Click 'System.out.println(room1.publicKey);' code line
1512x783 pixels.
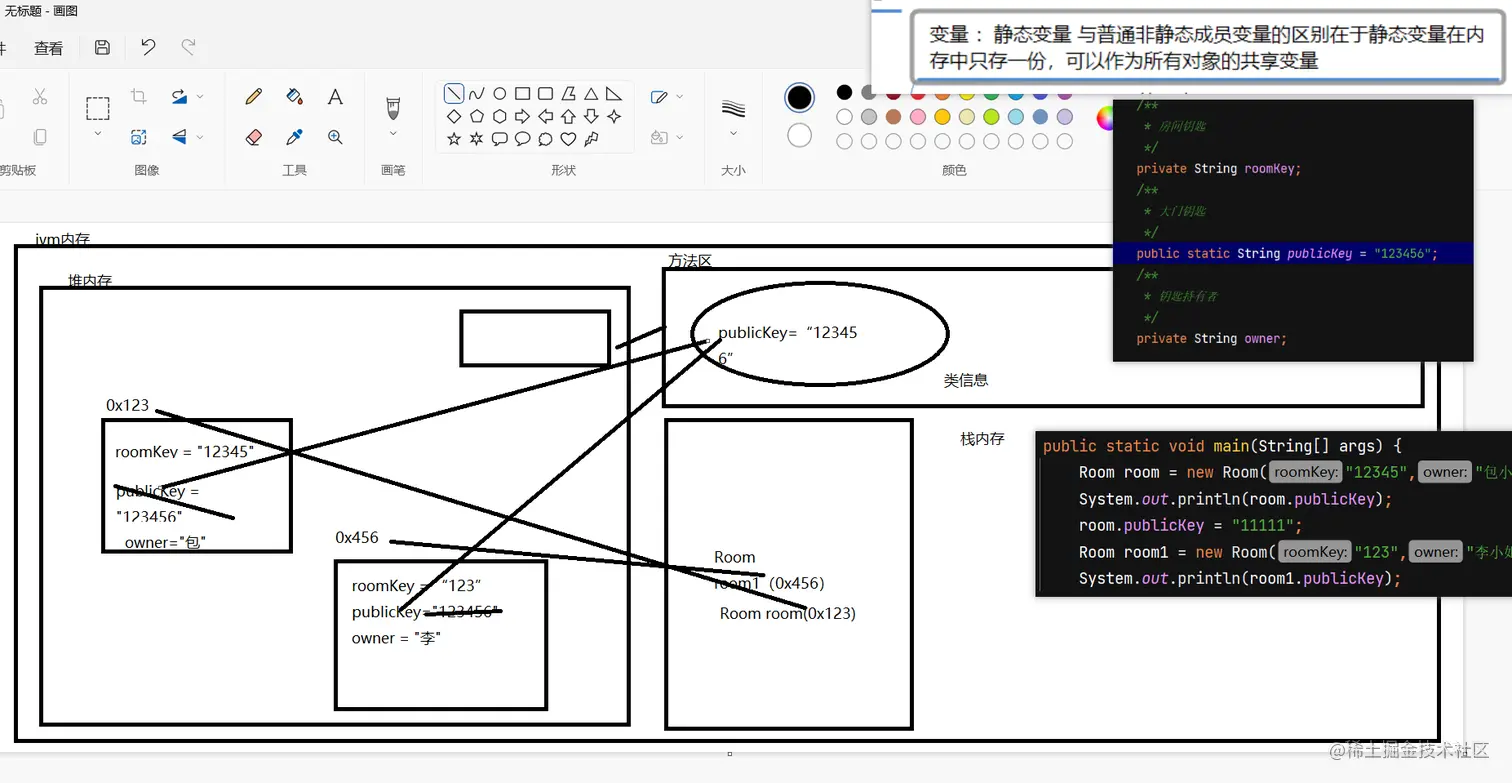tap(1240, 578)
